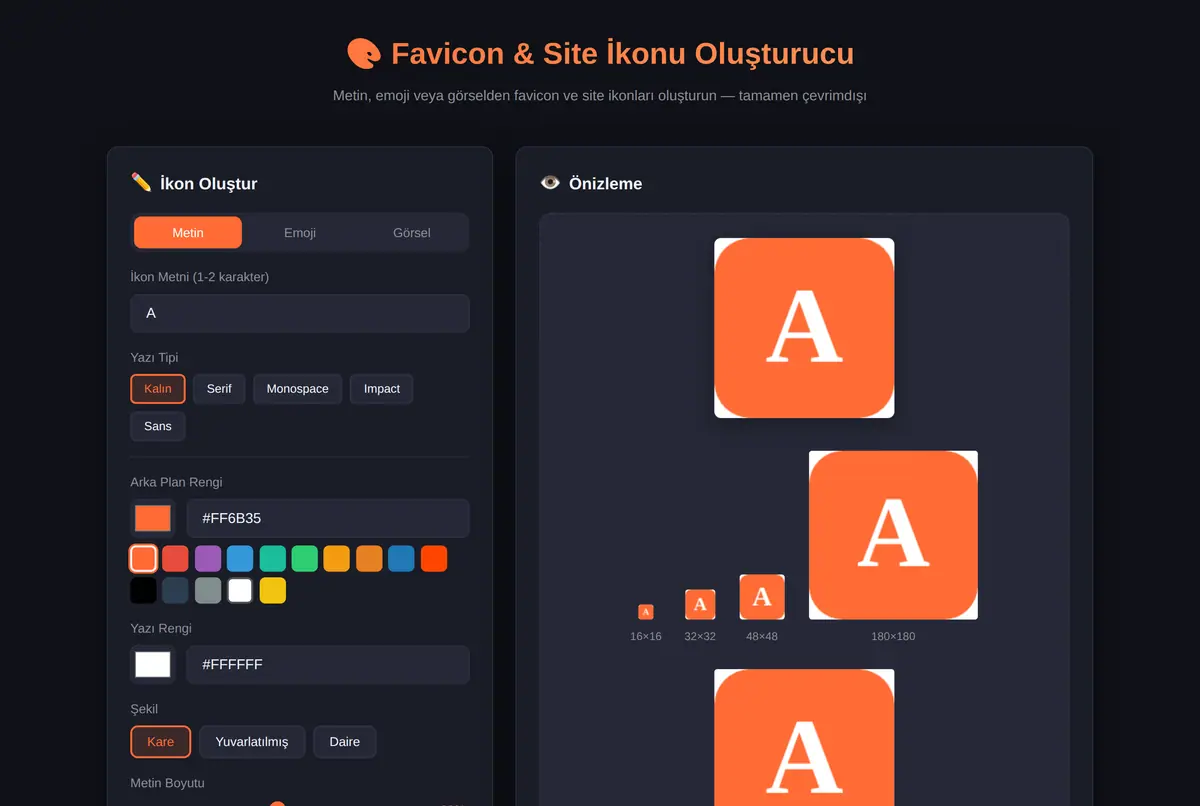Click the 180×180 preview icon

(893, 535)
